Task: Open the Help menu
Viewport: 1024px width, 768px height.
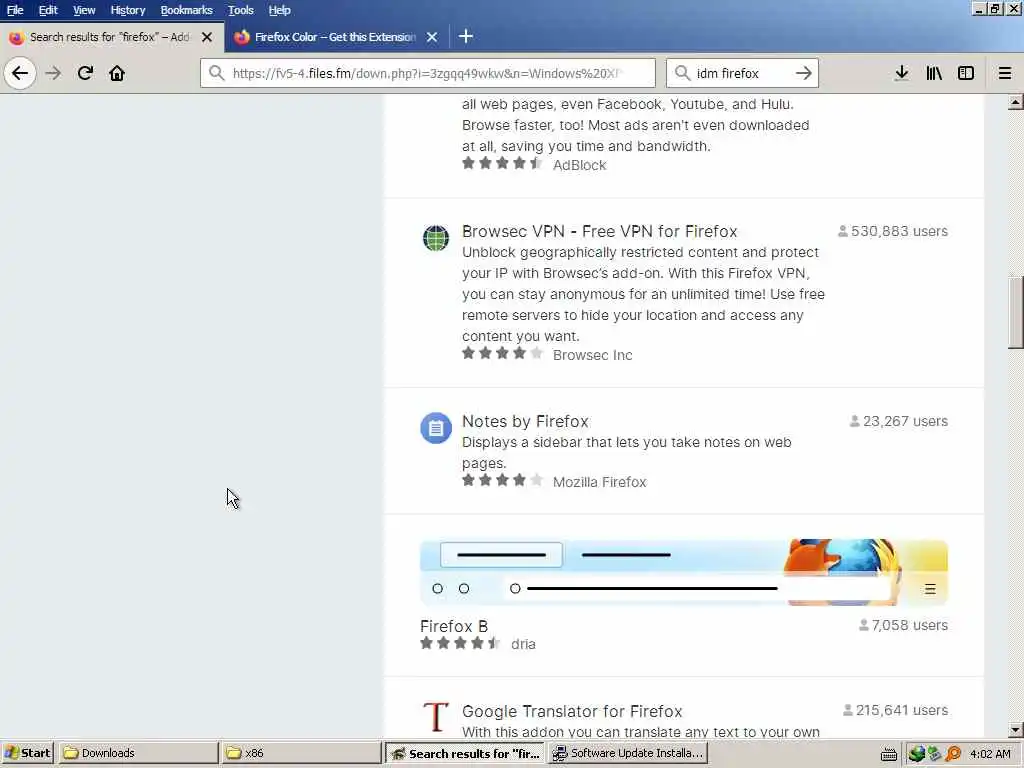Action: click(280, 10)
